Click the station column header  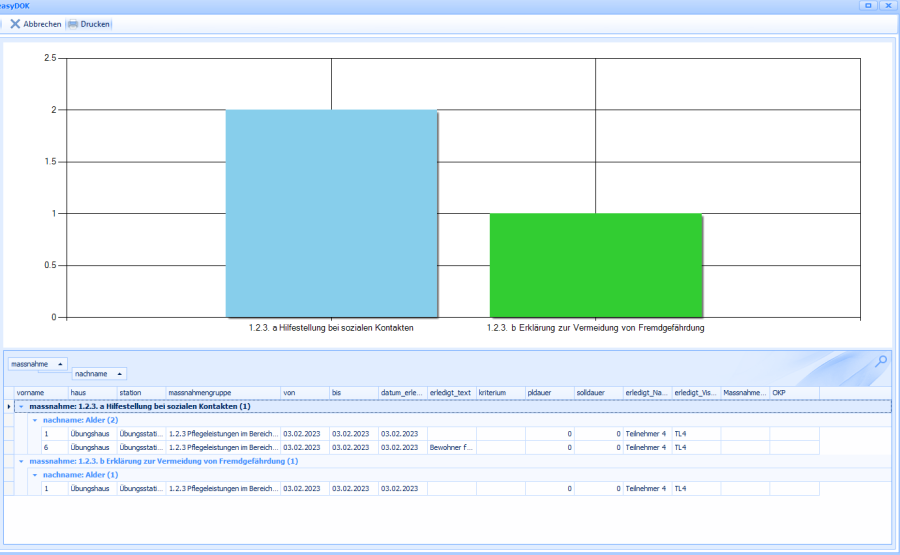click(x=140, y=393)
